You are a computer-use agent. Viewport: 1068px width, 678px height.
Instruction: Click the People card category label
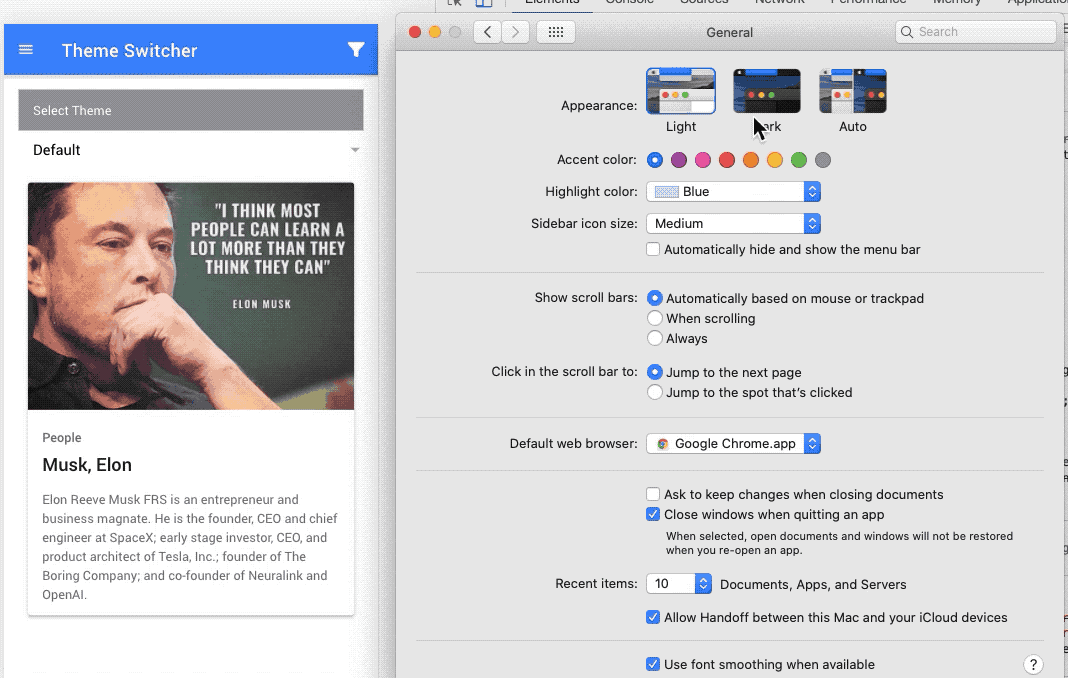pos(61,437)
